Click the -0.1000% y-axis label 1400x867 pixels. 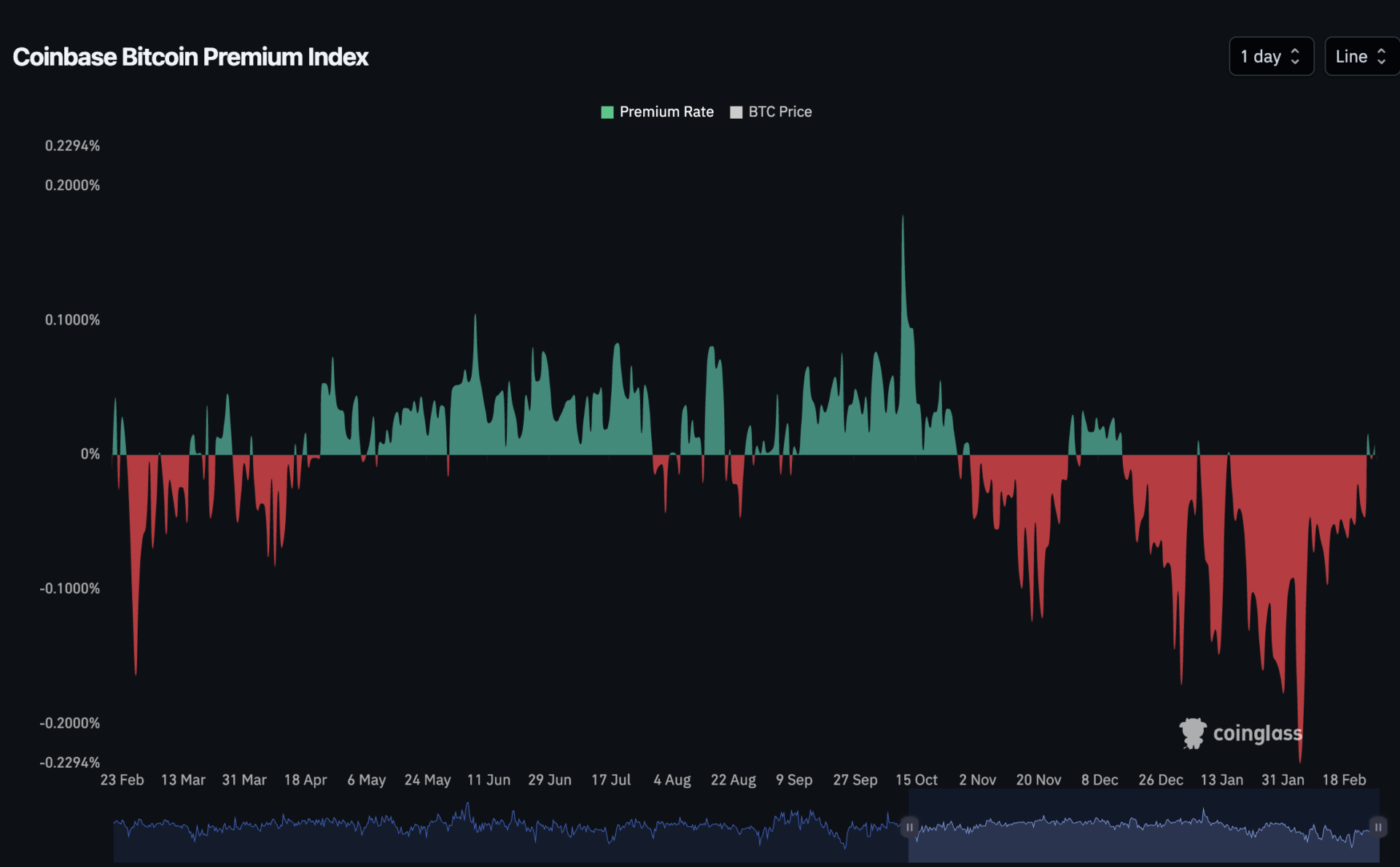coord(70,588)
